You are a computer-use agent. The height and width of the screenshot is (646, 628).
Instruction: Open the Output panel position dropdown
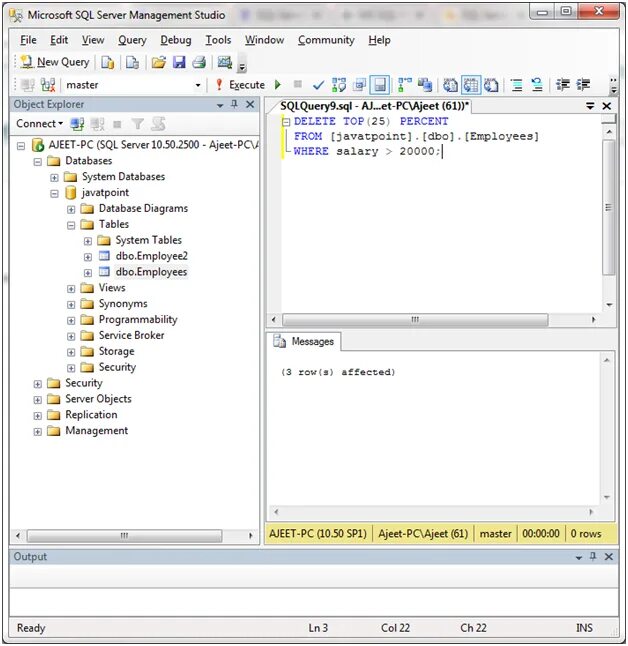[579, 557]
